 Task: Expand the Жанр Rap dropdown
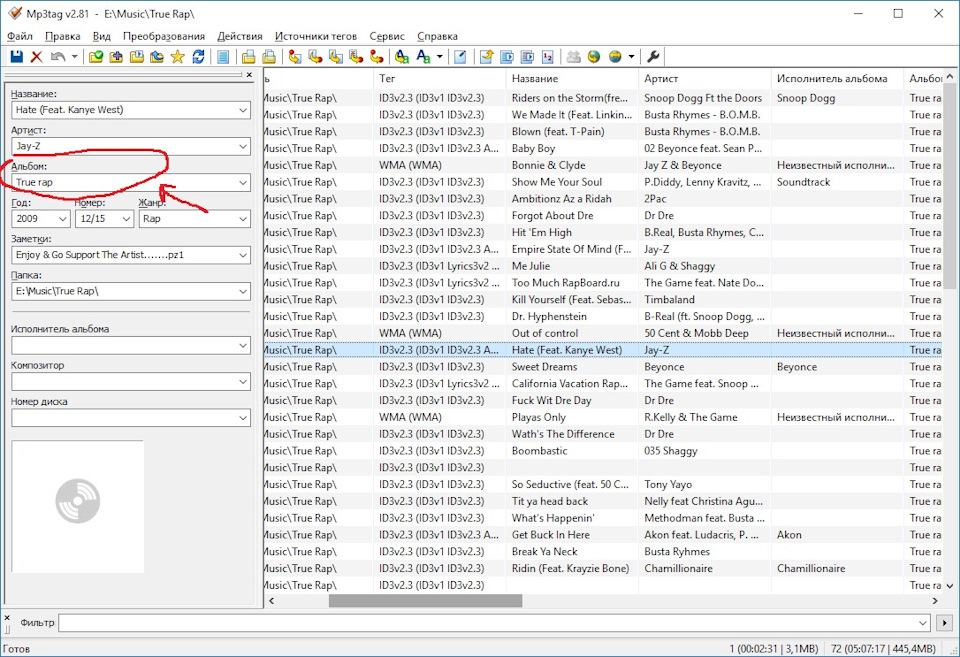(243, 219)
